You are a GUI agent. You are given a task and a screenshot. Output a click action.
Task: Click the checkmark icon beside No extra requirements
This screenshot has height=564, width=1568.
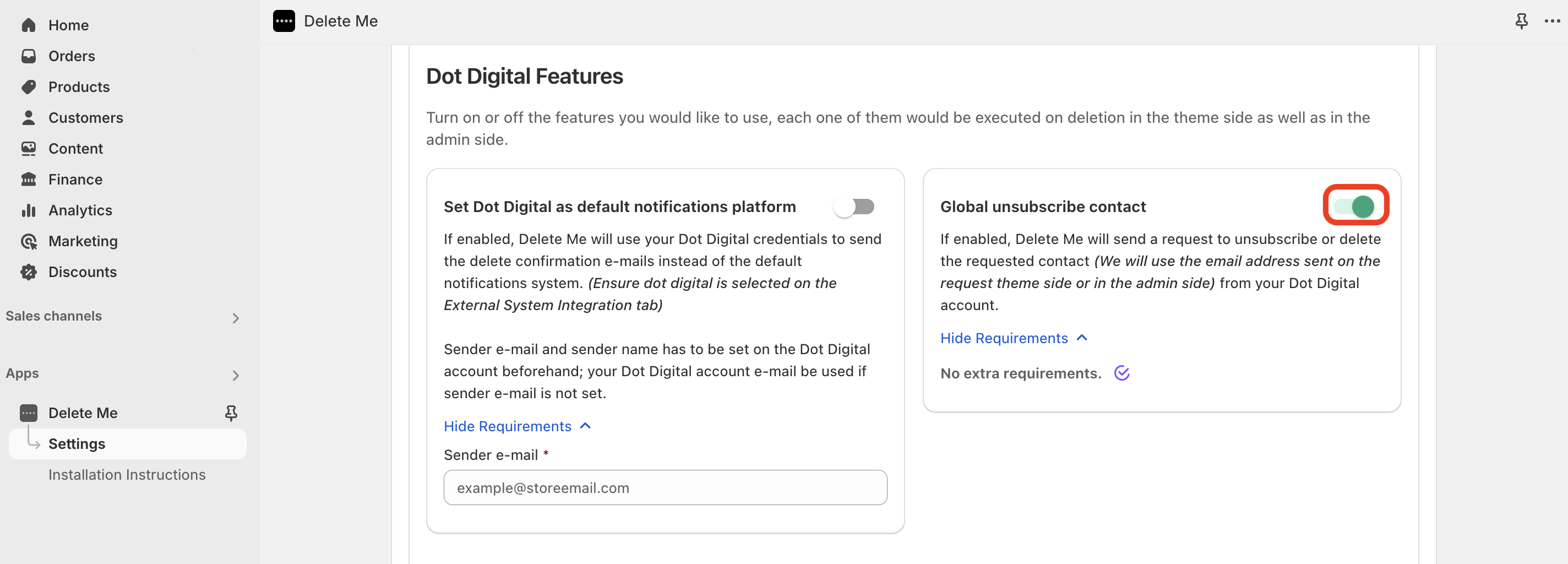tap(1122, 373)
